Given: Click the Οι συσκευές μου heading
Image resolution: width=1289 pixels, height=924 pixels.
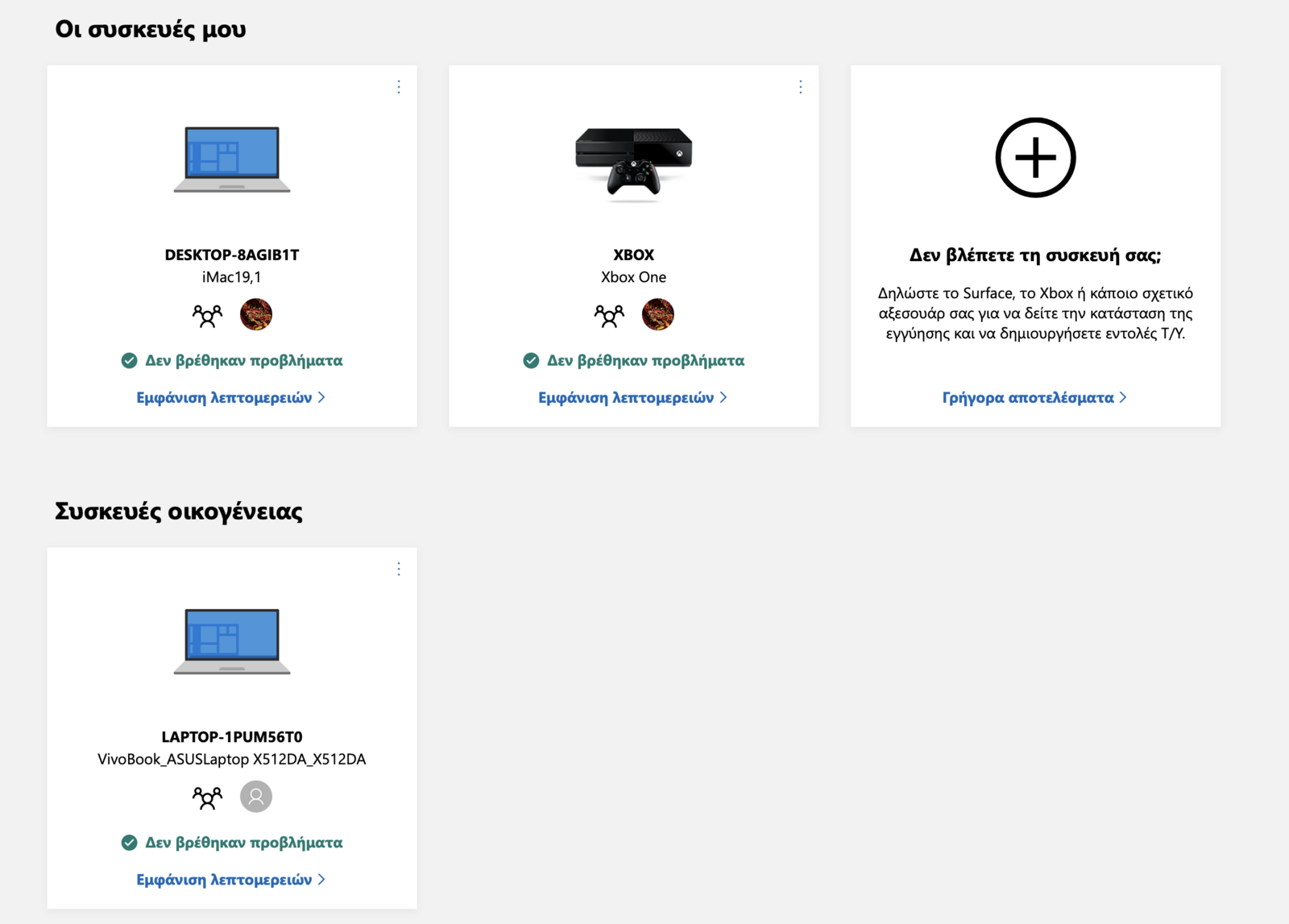Looking at the screenshot, I should pyautogui.click(x=151, y=29).
